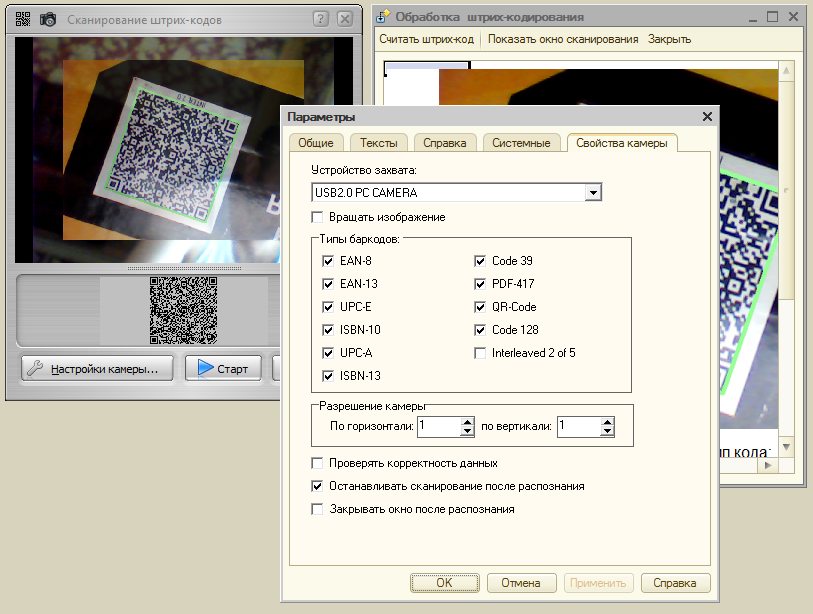Click the Отмена button

click(x=521, y=583)
